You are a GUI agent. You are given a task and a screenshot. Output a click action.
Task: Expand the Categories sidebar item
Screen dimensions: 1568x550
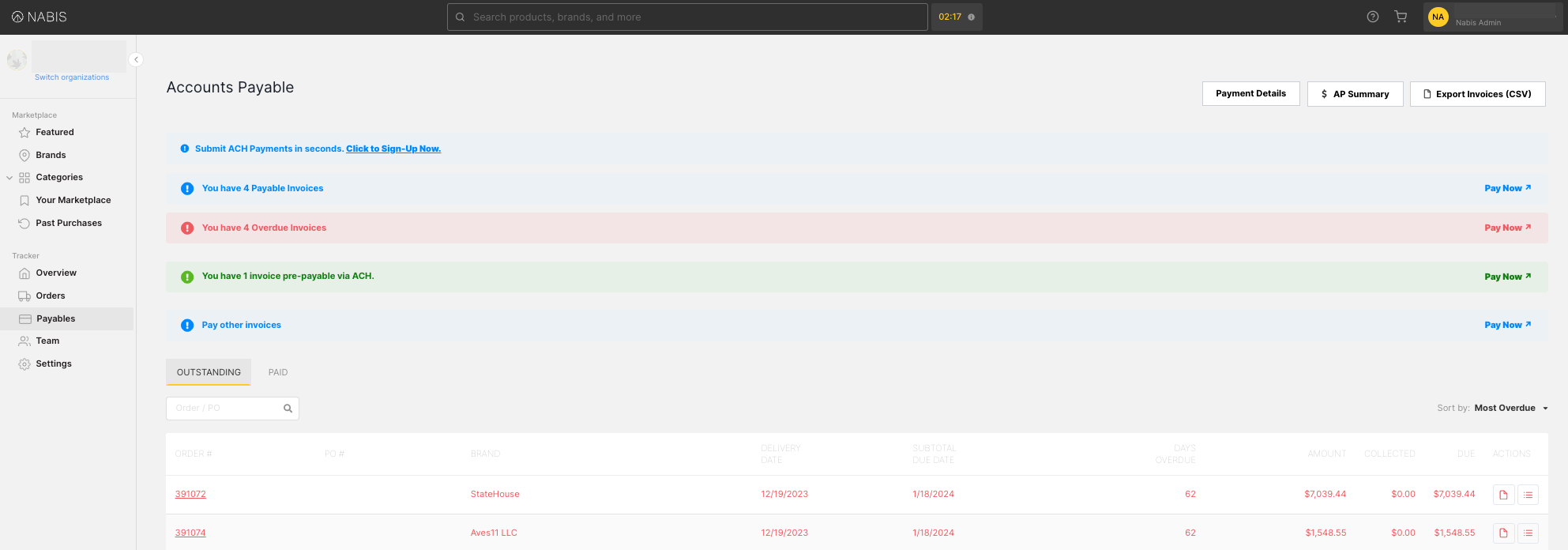pyautogui.click(x=9, y=178)
